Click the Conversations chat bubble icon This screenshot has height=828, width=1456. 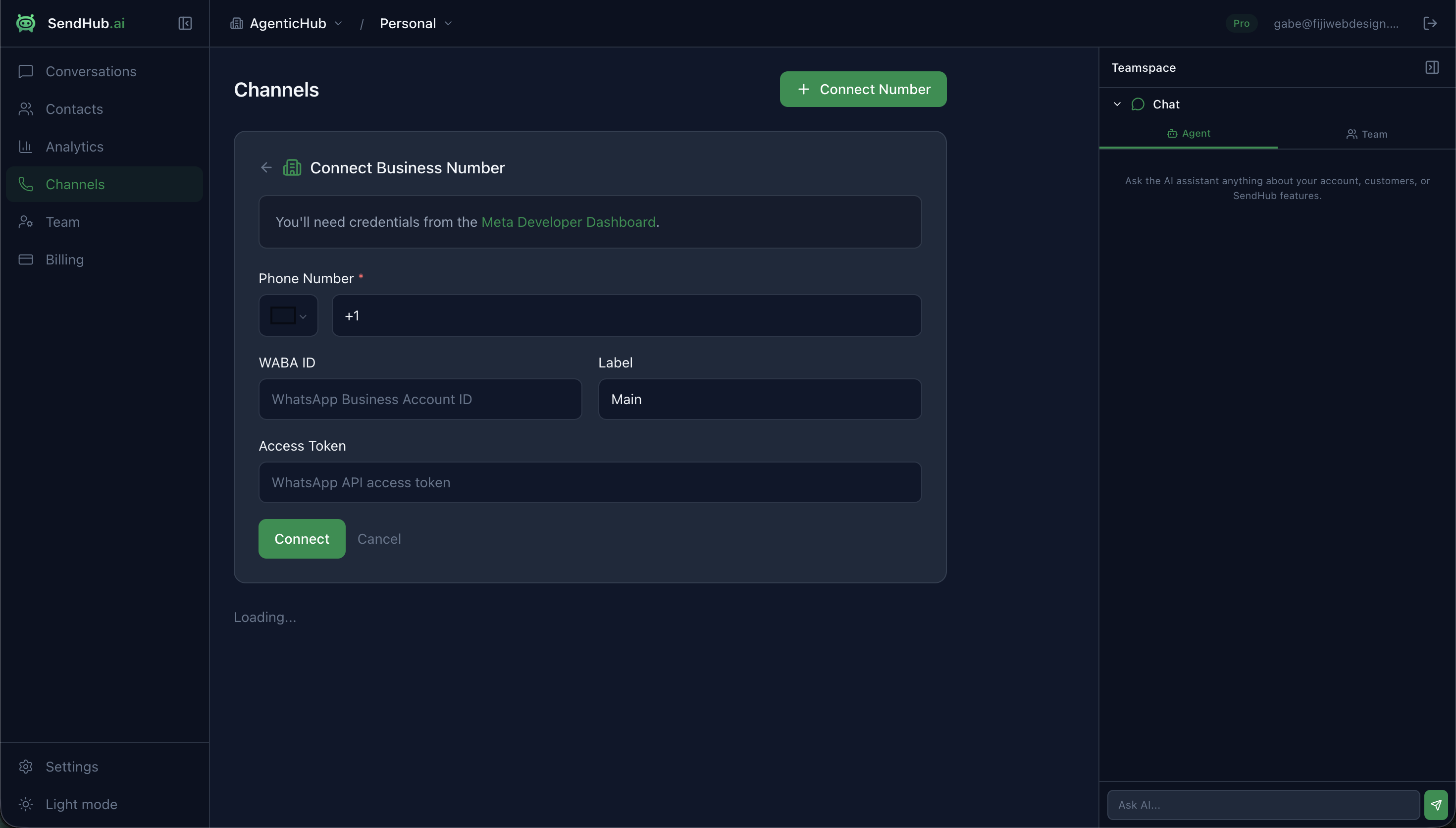tap(26, 71)
